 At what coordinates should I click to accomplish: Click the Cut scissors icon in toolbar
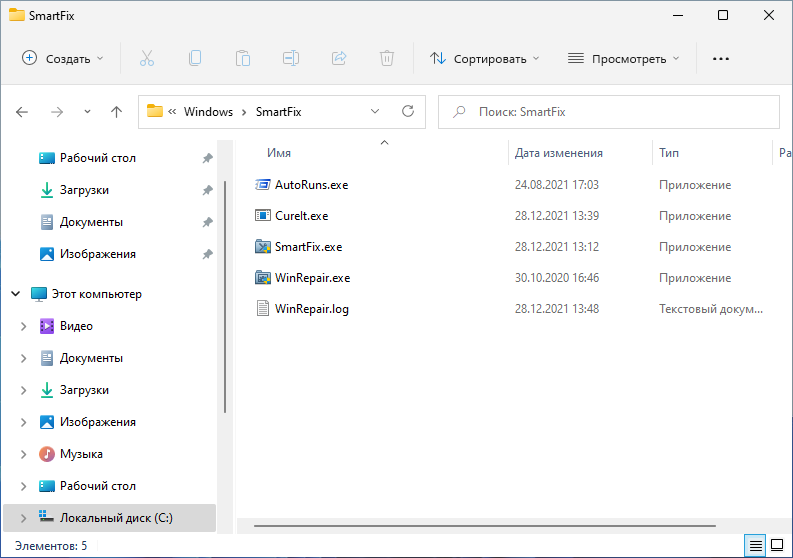(x=147, y=59)
